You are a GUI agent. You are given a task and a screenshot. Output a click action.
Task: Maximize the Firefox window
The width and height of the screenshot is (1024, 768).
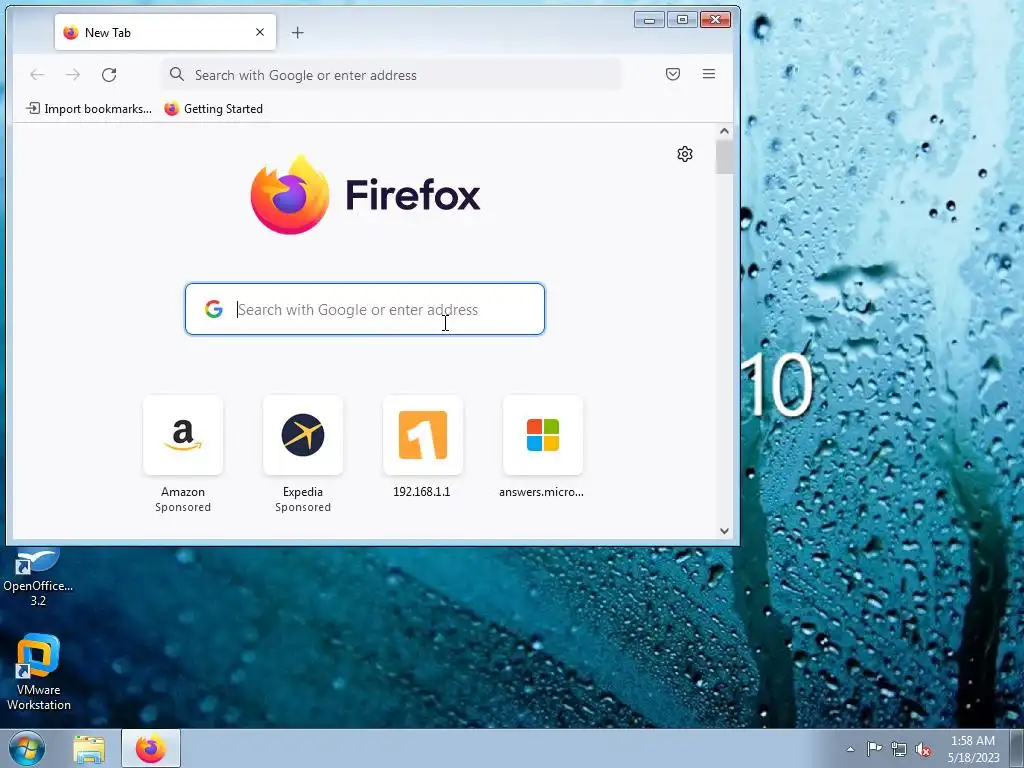(x=682, y=20)
